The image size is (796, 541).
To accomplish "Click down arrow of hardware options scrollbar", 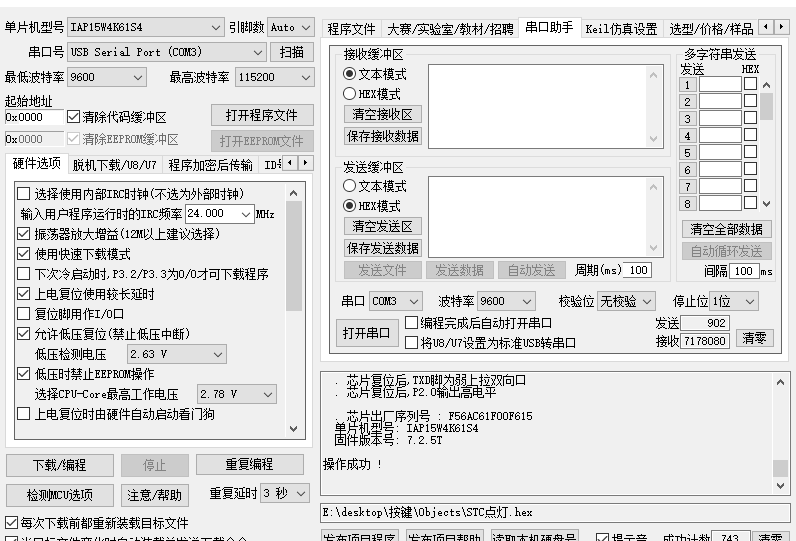I will point(293,427).
